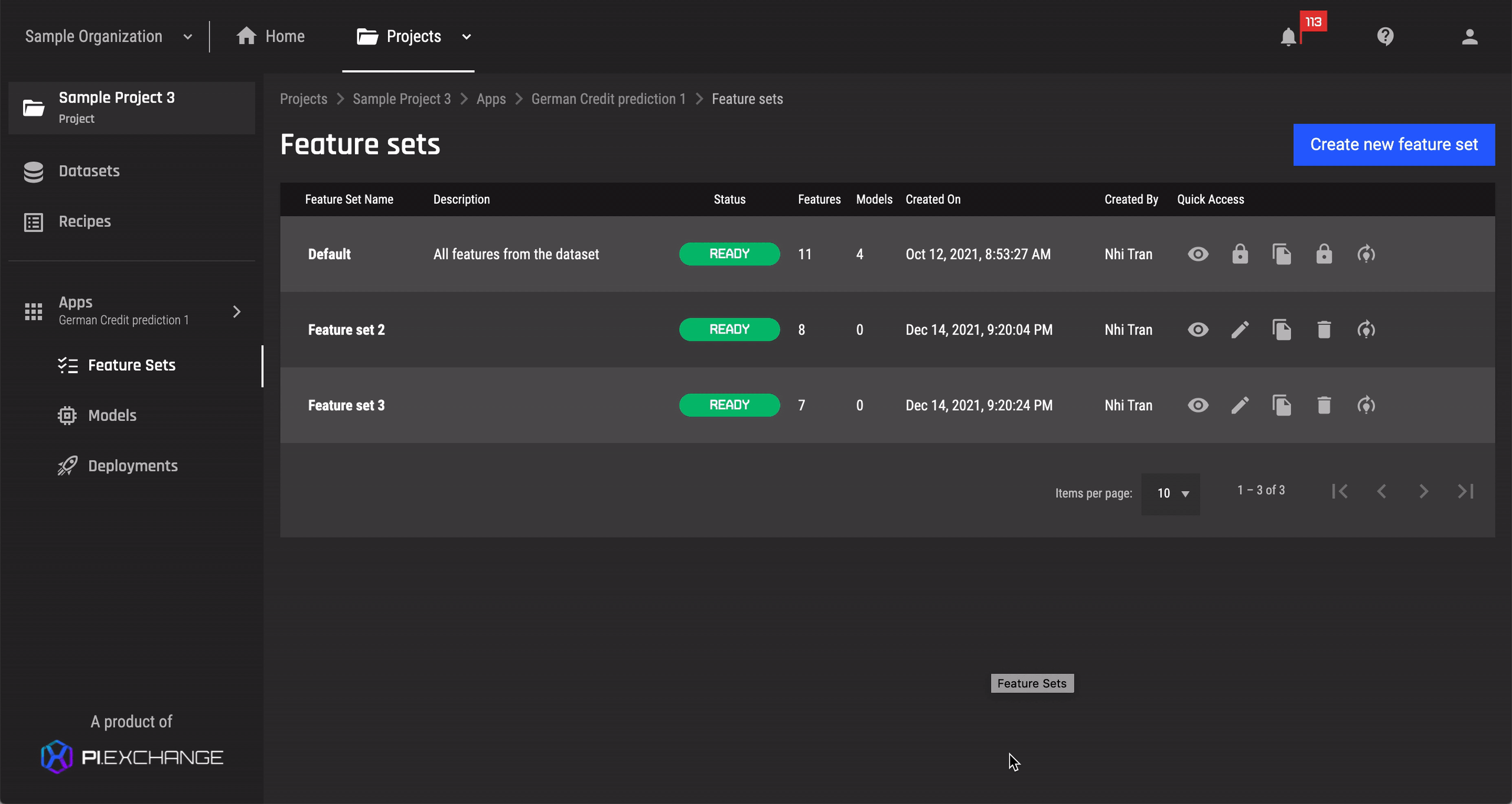Click German Credit prediction 1 breadcrumb link

tap(608, 99)
